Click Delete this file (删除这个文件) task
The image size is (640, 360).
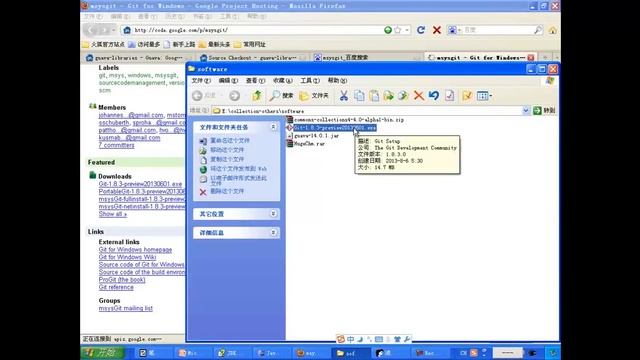[227, 191]
